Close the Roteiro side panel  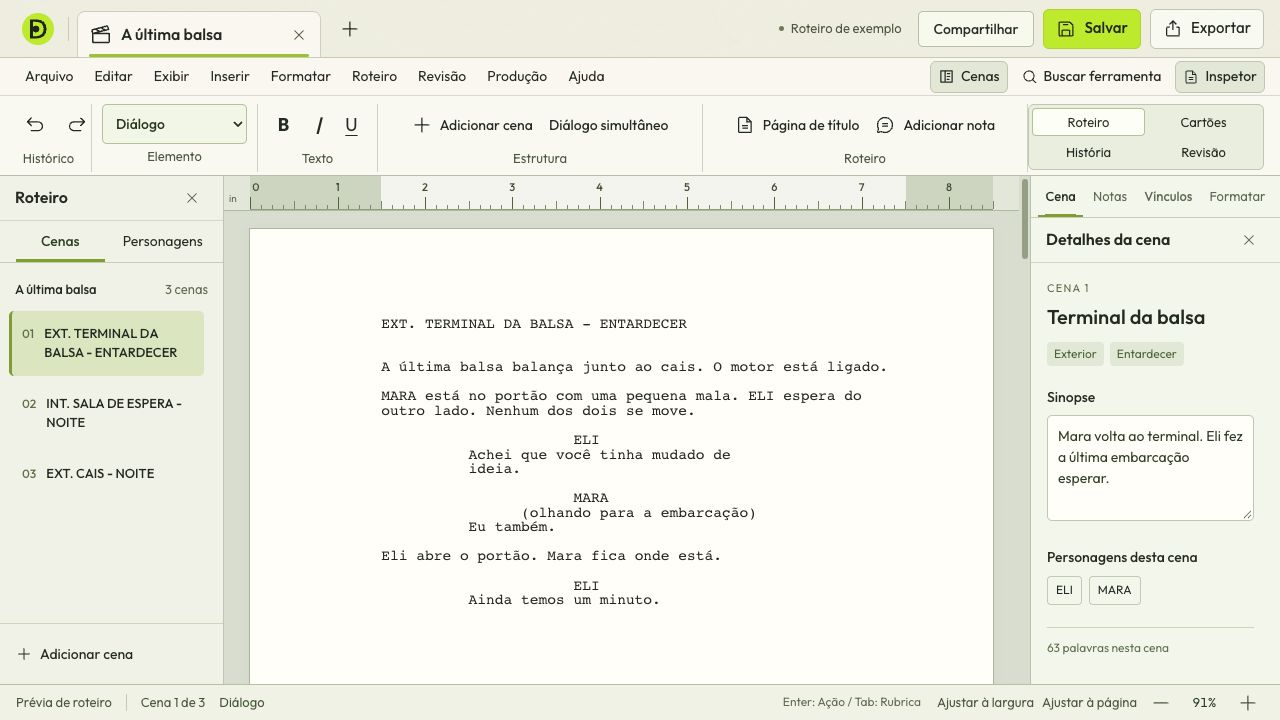[192, 198]
